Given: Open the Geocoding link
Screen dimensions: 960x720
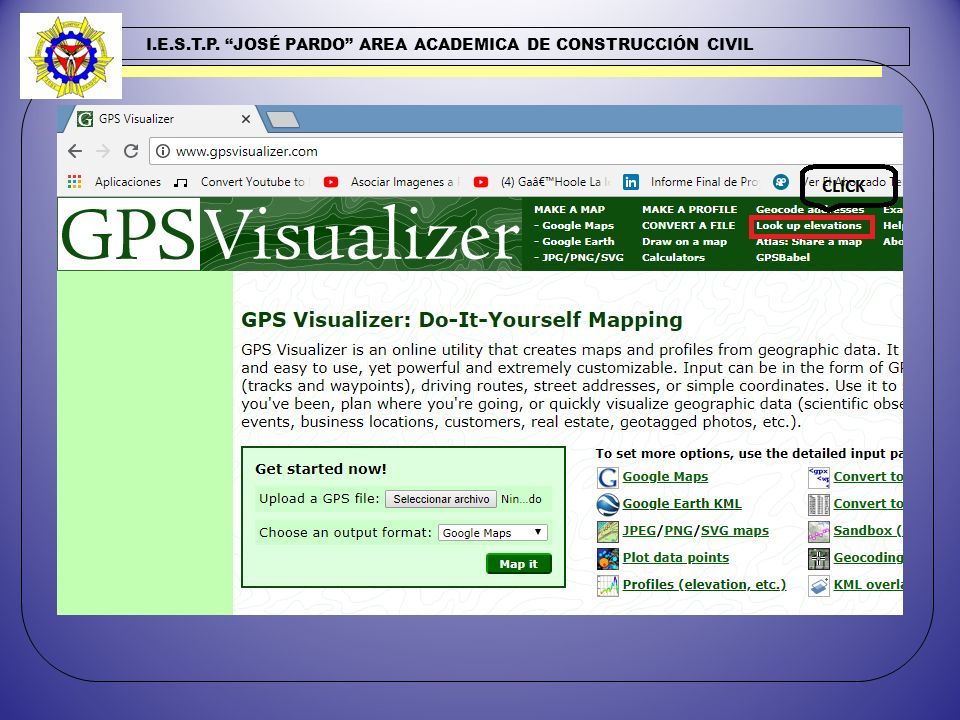Looking at the screenshot, I should pyautogui.click(x=868, y=557).
